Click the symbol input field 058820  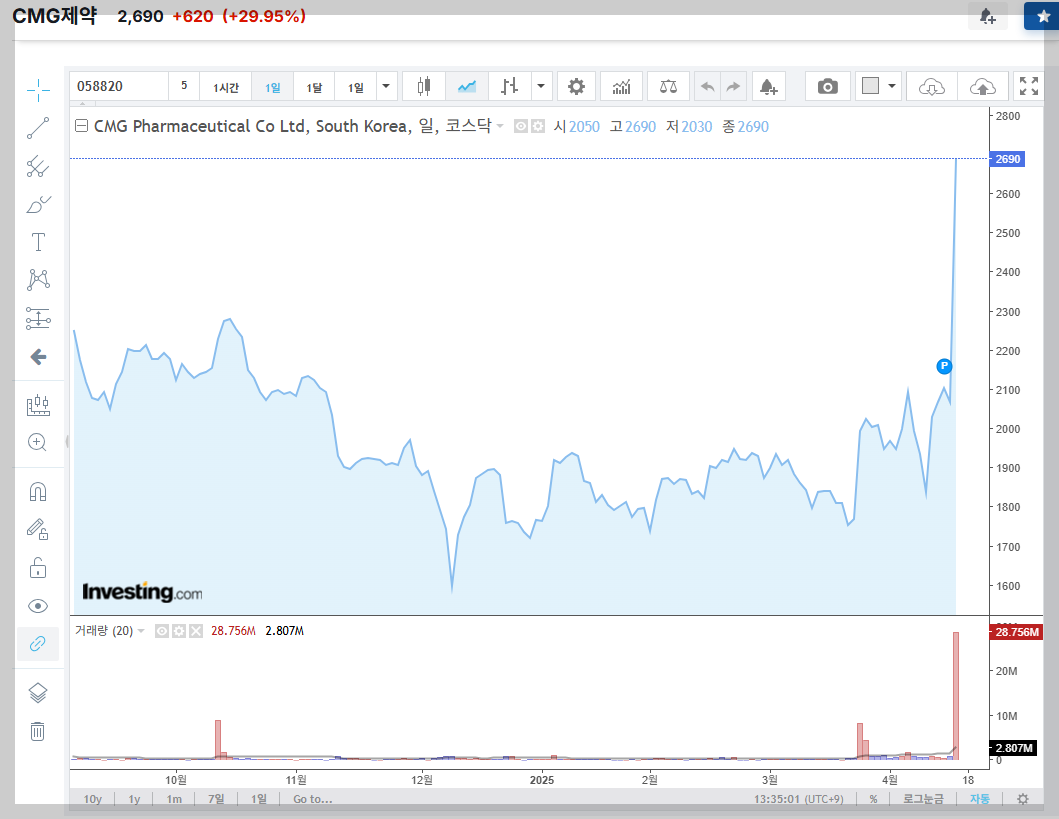click(118, 86)
